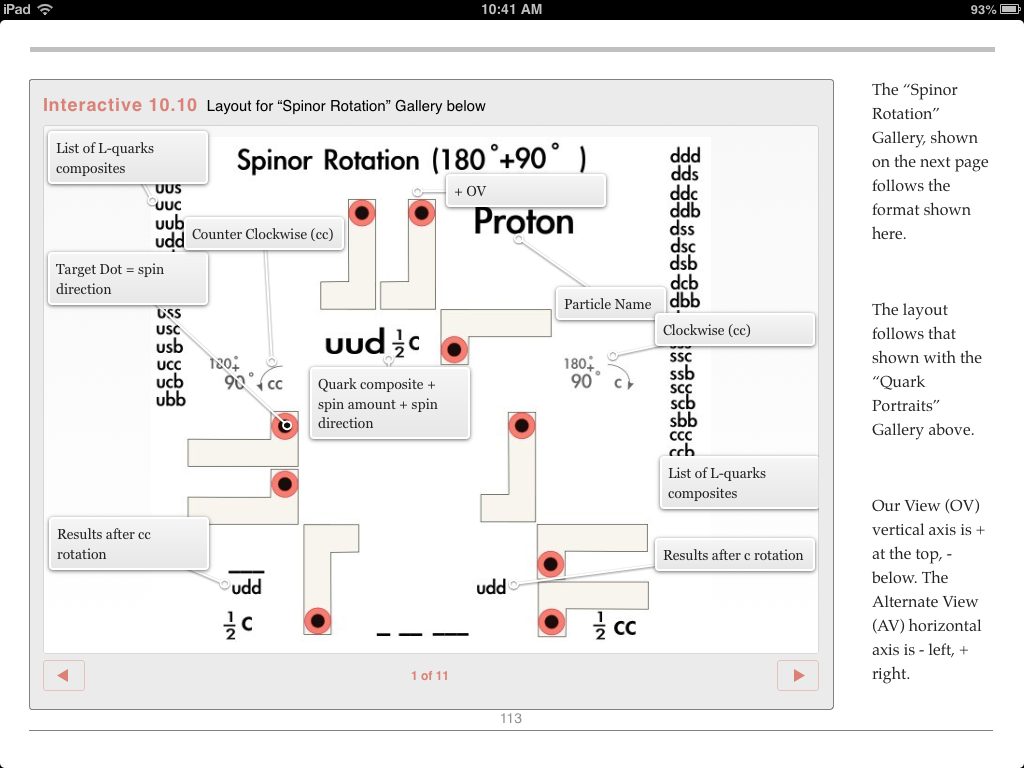Tap the "1 of 11" page indicator

coord(429,675)
